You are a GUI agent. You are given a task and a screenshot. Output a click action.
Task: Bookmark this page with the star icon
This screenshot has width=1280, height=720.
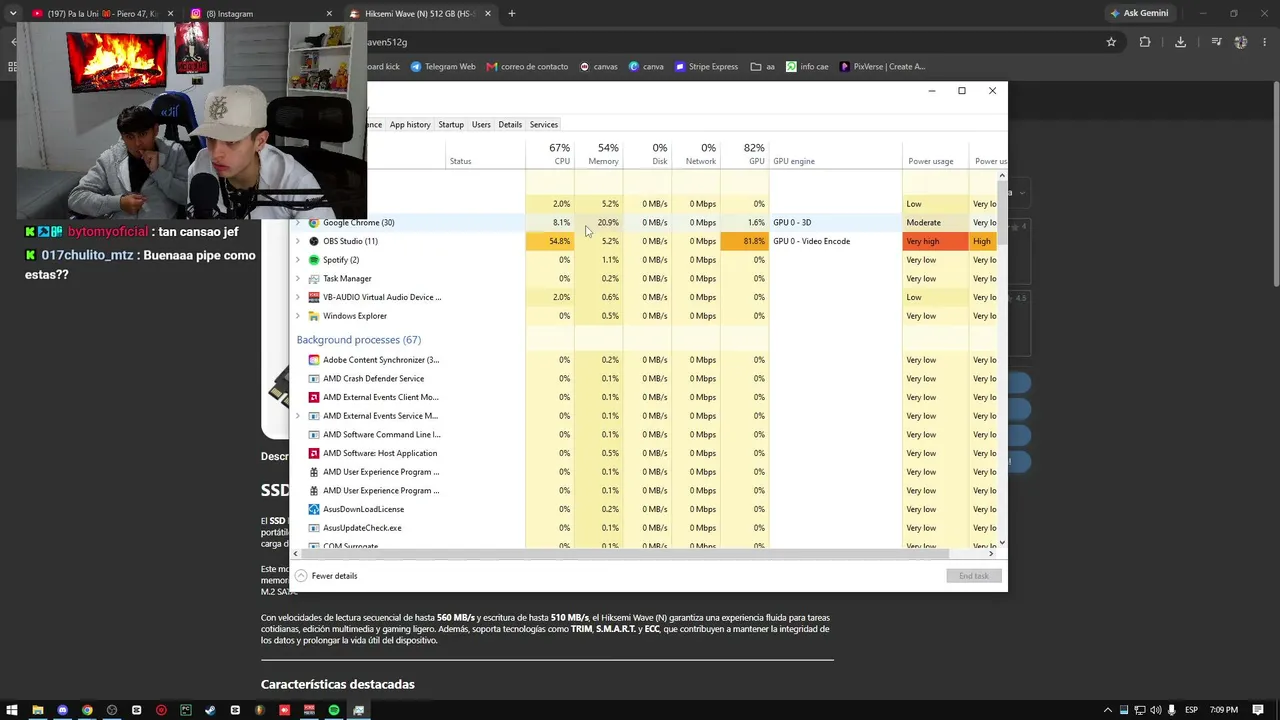(x=1111, y=42)
